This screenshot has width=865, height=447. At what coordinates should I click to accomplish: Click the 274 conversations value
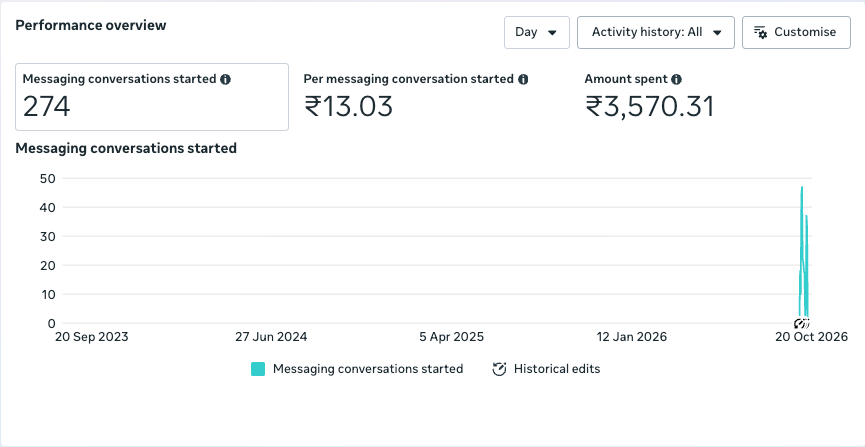point(46,107)
